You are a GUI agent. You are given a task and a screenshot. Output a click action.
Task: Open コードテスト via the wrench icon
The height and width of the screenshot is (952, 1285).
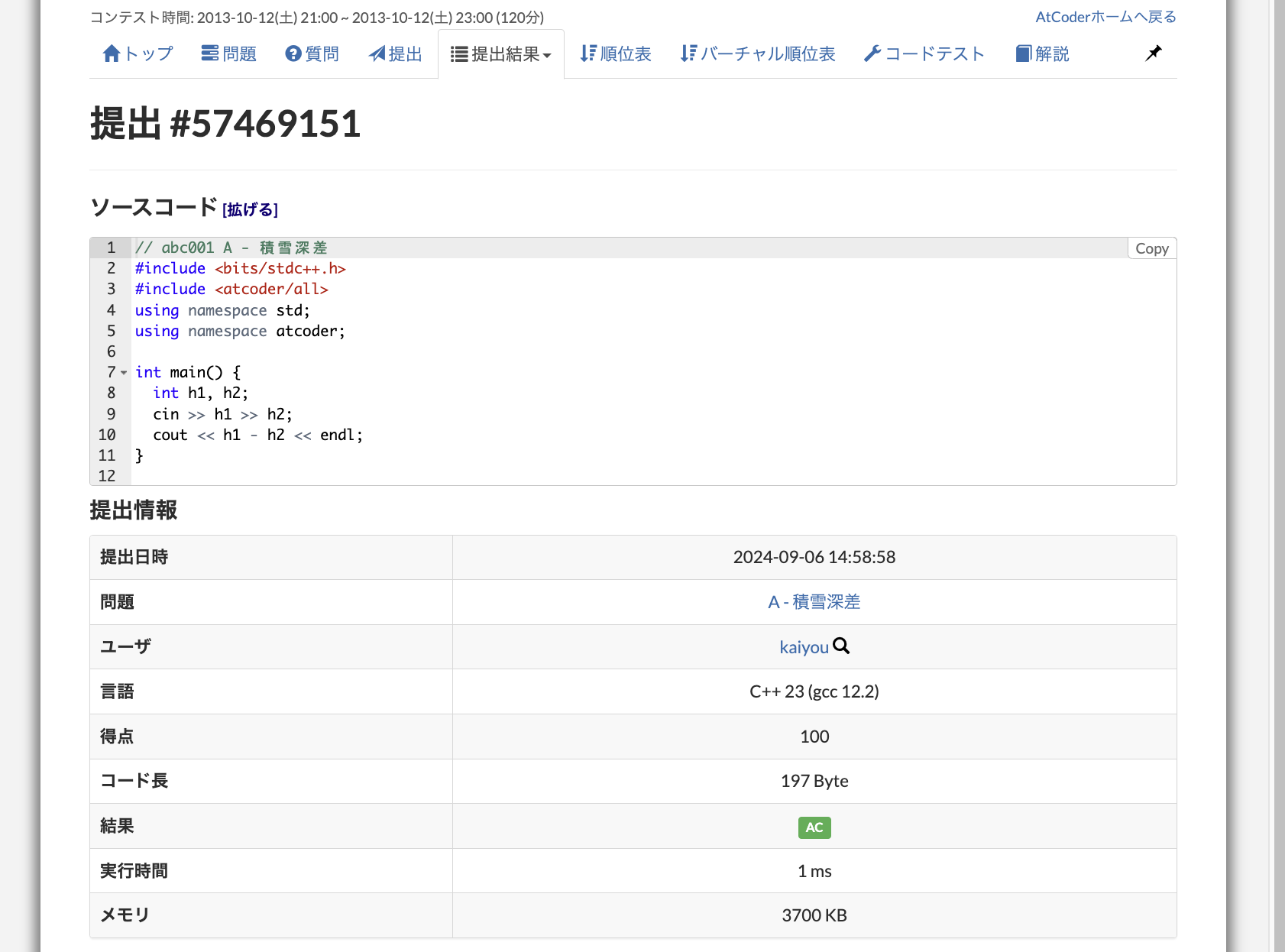point(872,53)
